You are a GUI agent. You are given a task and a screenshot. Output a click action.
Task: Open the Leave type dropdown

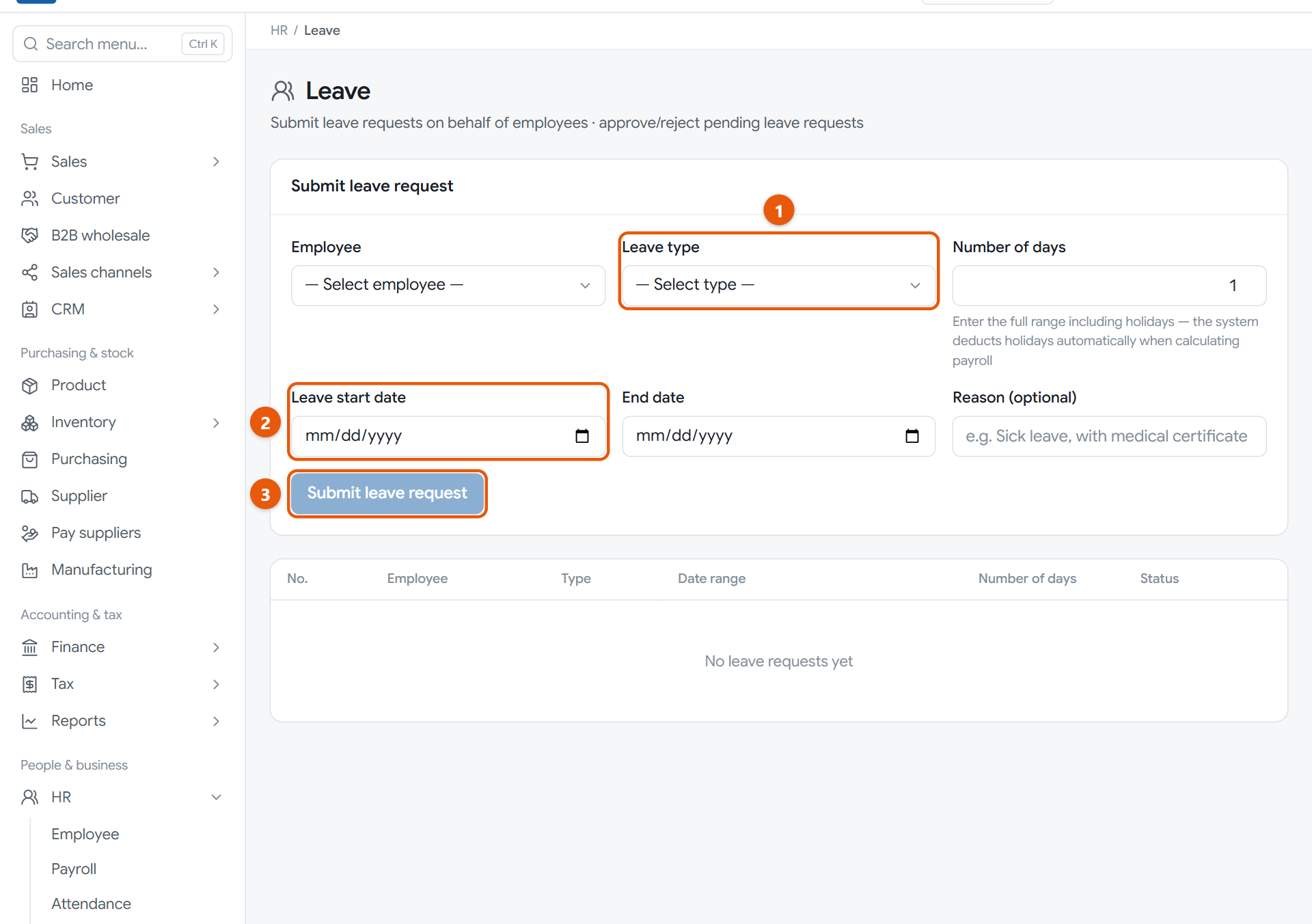pyautogui.click(x=778, y=285)
